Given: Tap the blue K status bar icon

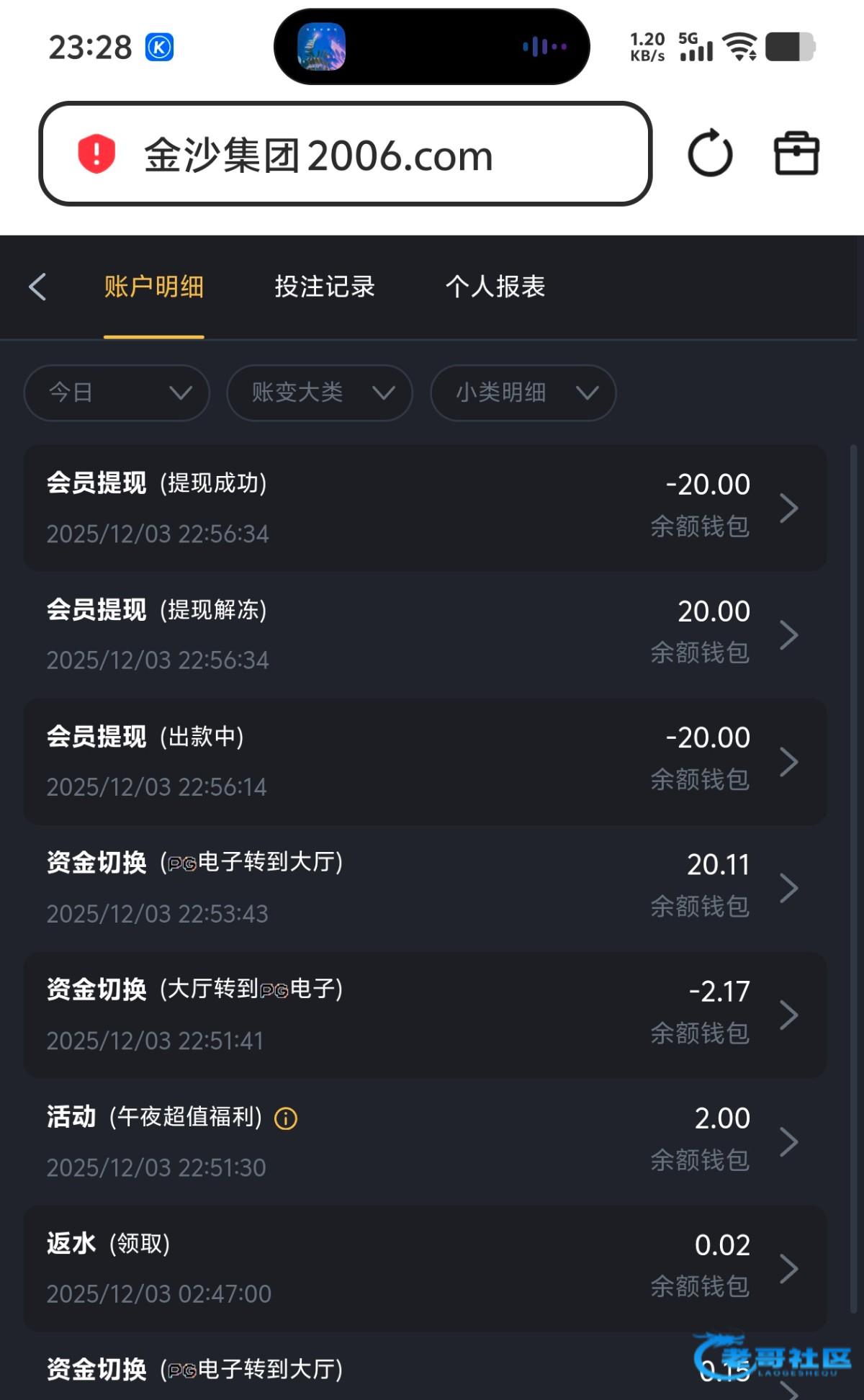Looking at the screenshot, I should [160, 48].
